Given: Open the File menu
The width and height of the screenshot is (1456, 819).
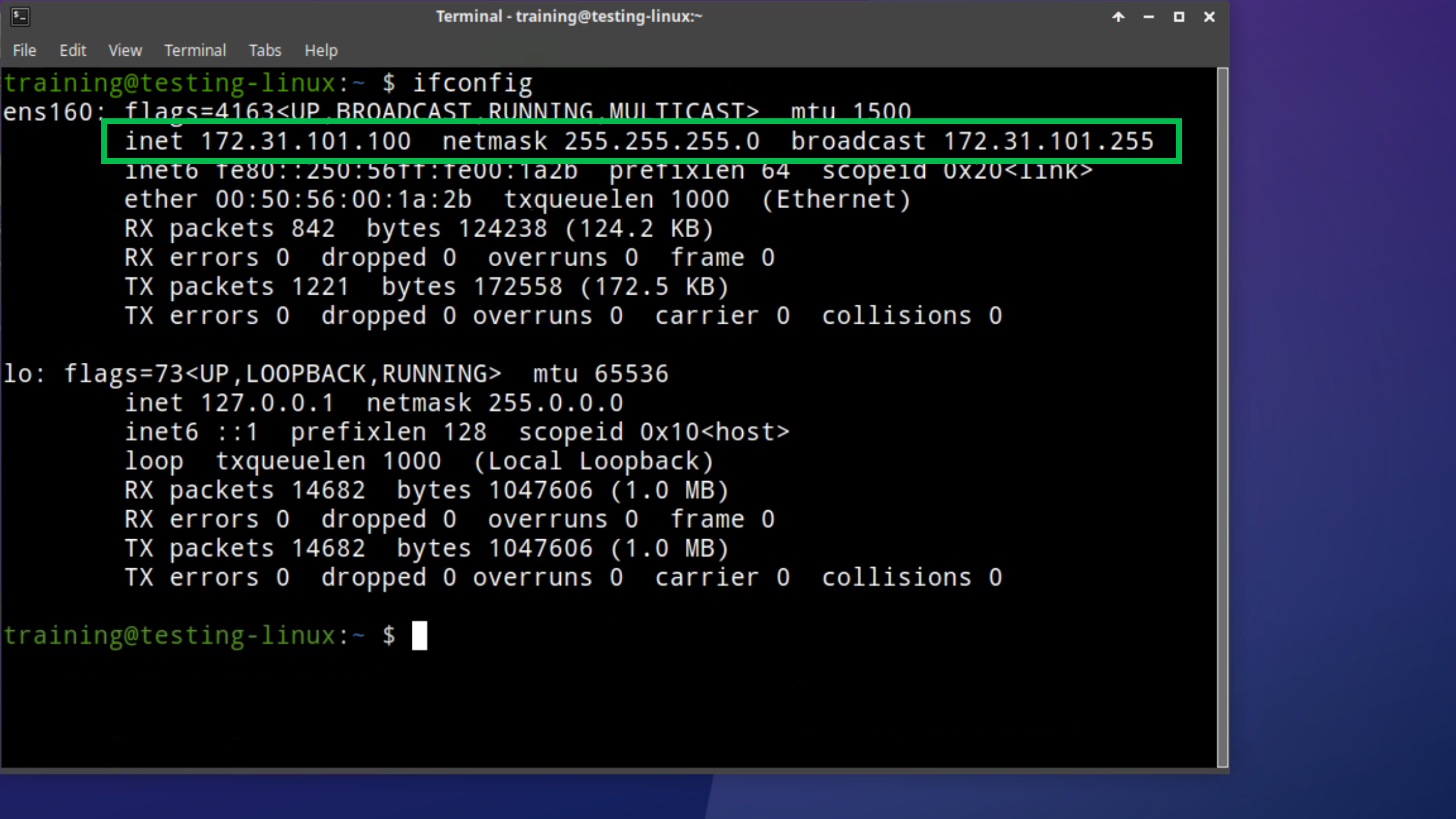Looking at the screenshot, I should [24, 51].
